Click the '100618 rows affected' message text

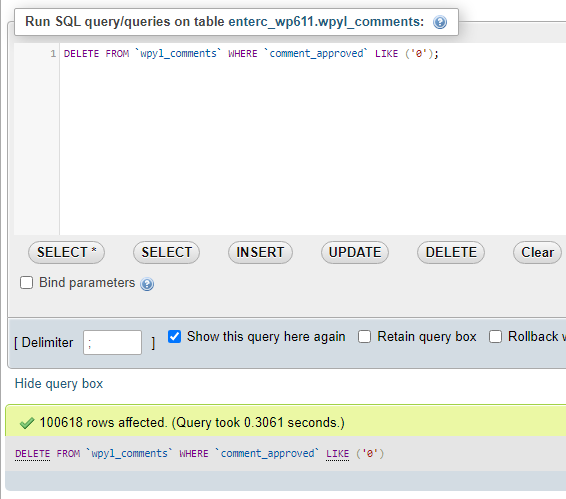tap(192, 422)
